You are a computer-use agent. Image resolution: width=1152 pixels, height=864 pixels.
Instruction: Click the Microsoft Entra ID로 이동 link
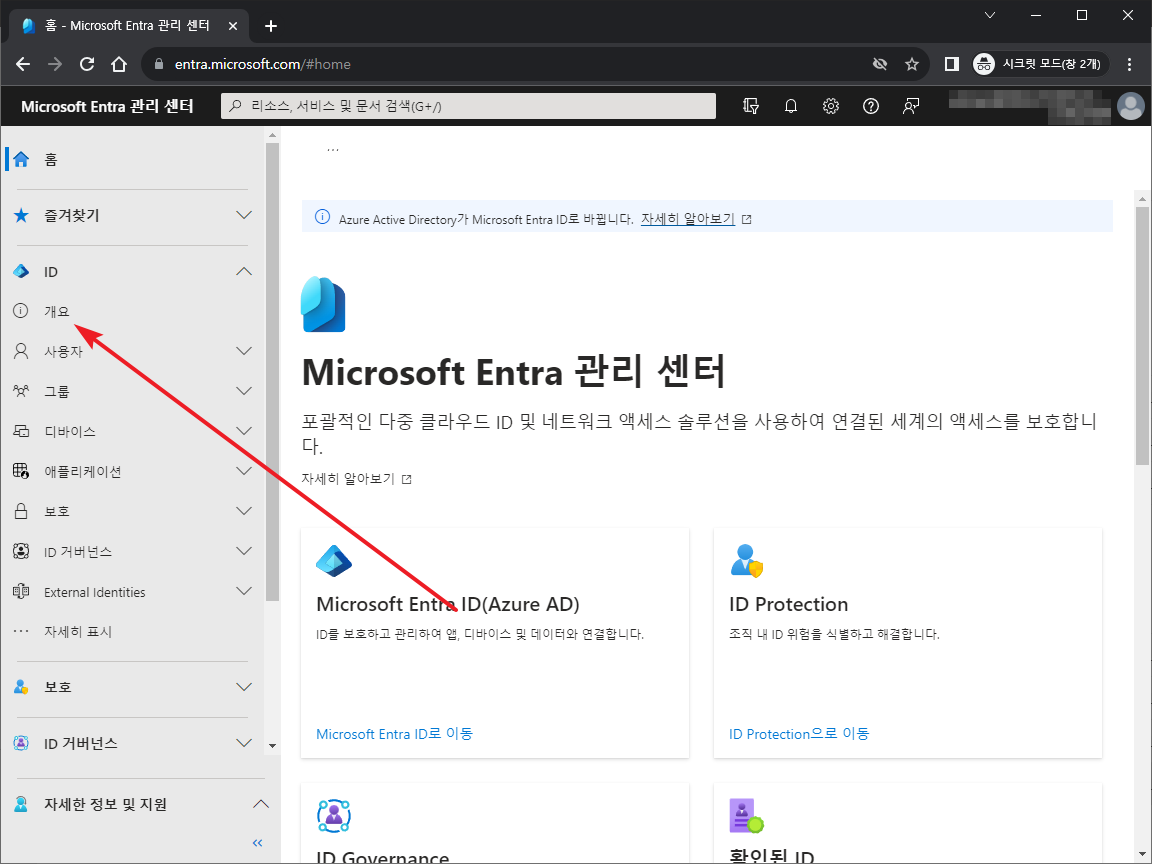pyautogui.click(x=395, y=734)
